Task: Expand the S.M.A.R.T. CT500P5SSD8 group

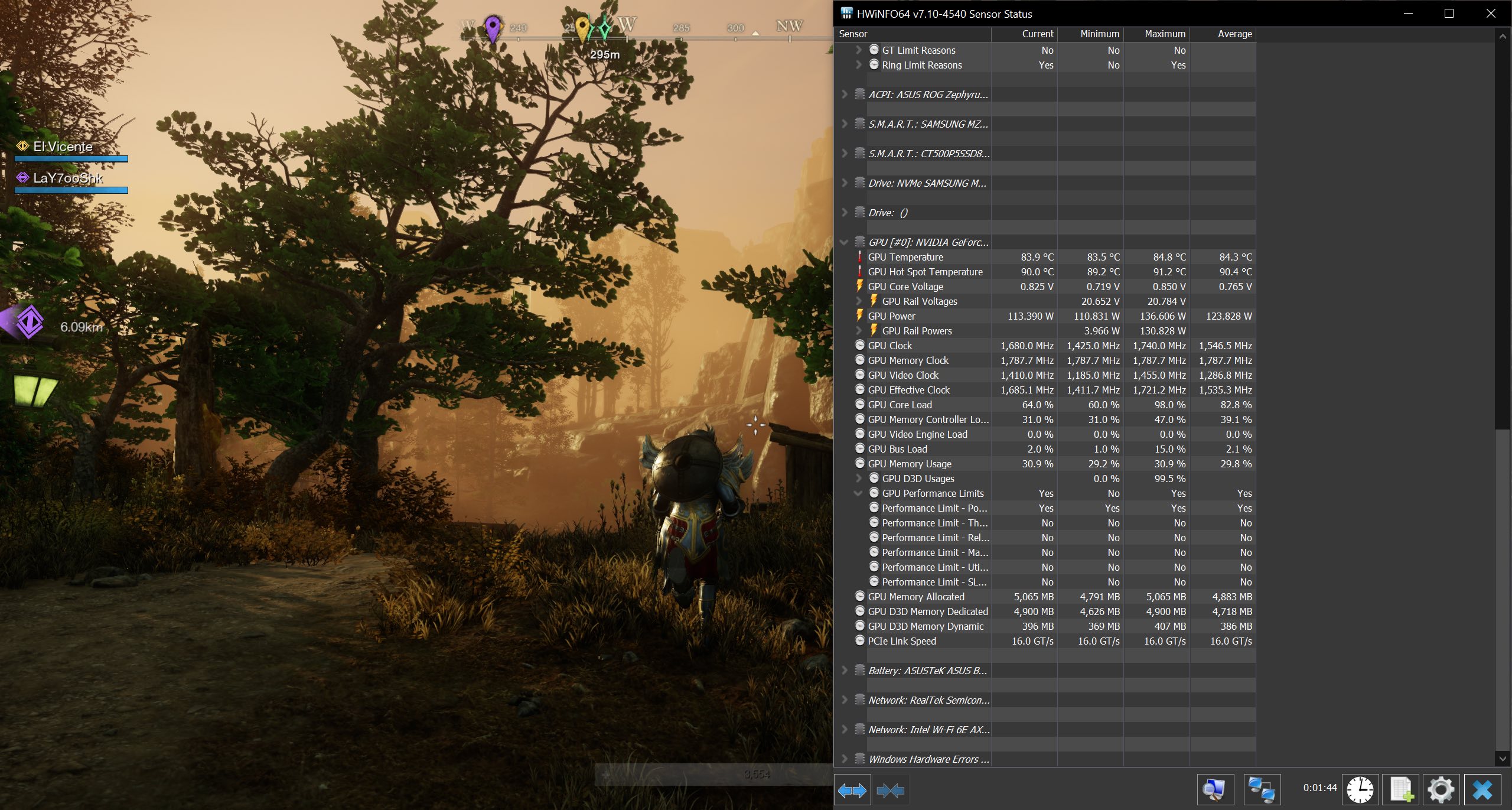Action: tap(845, 154)
